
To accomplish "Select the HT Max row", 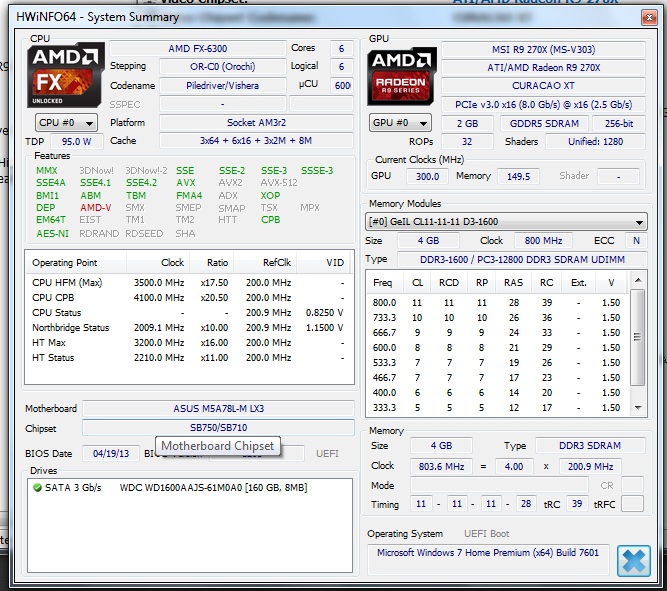I will (x=189, y=343).
